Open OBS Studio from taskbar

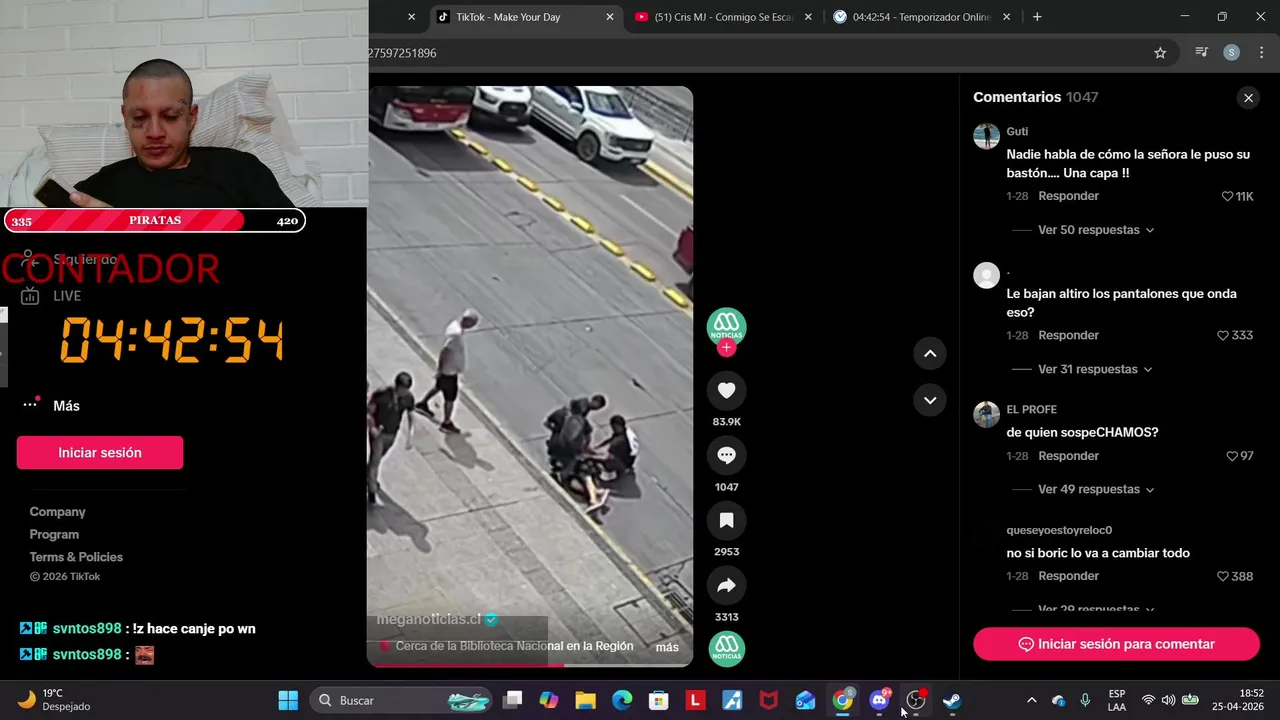tap(916, 700)
